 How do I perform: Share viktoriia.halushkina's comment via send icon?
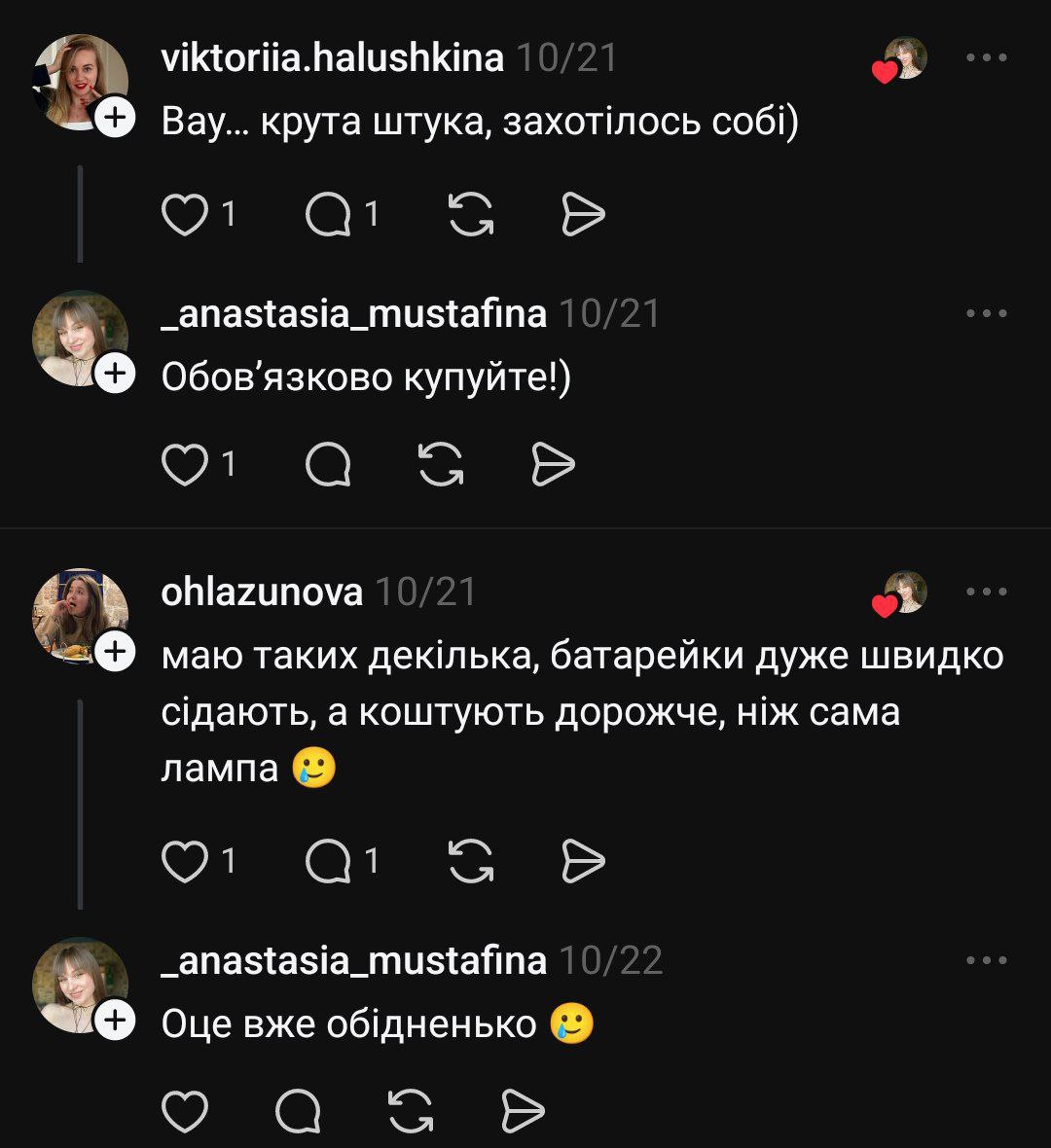(583, 214)
